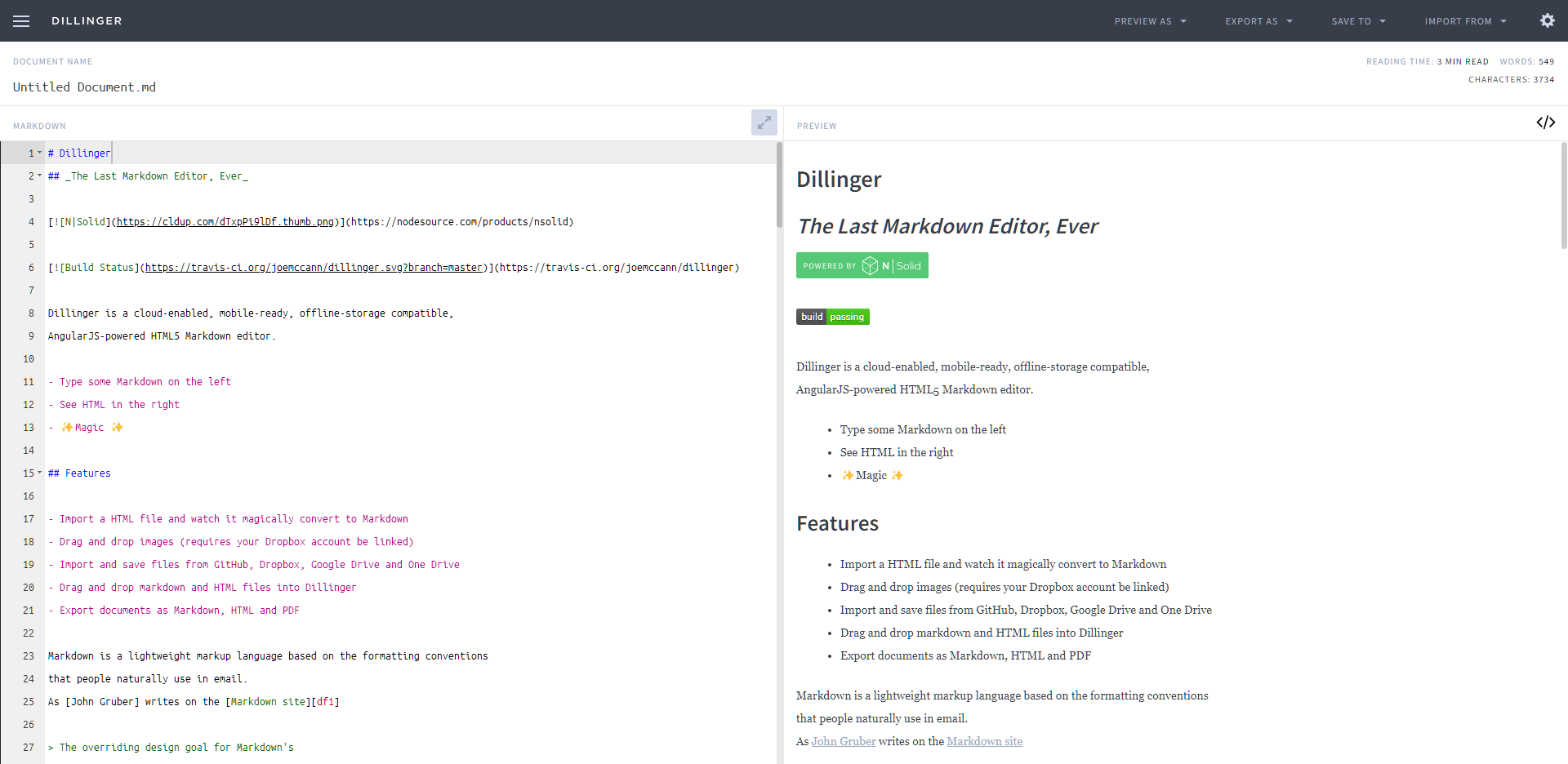Click 'See HTML in the right' editor line
The image size is (1568, 764).
[114, 404]
